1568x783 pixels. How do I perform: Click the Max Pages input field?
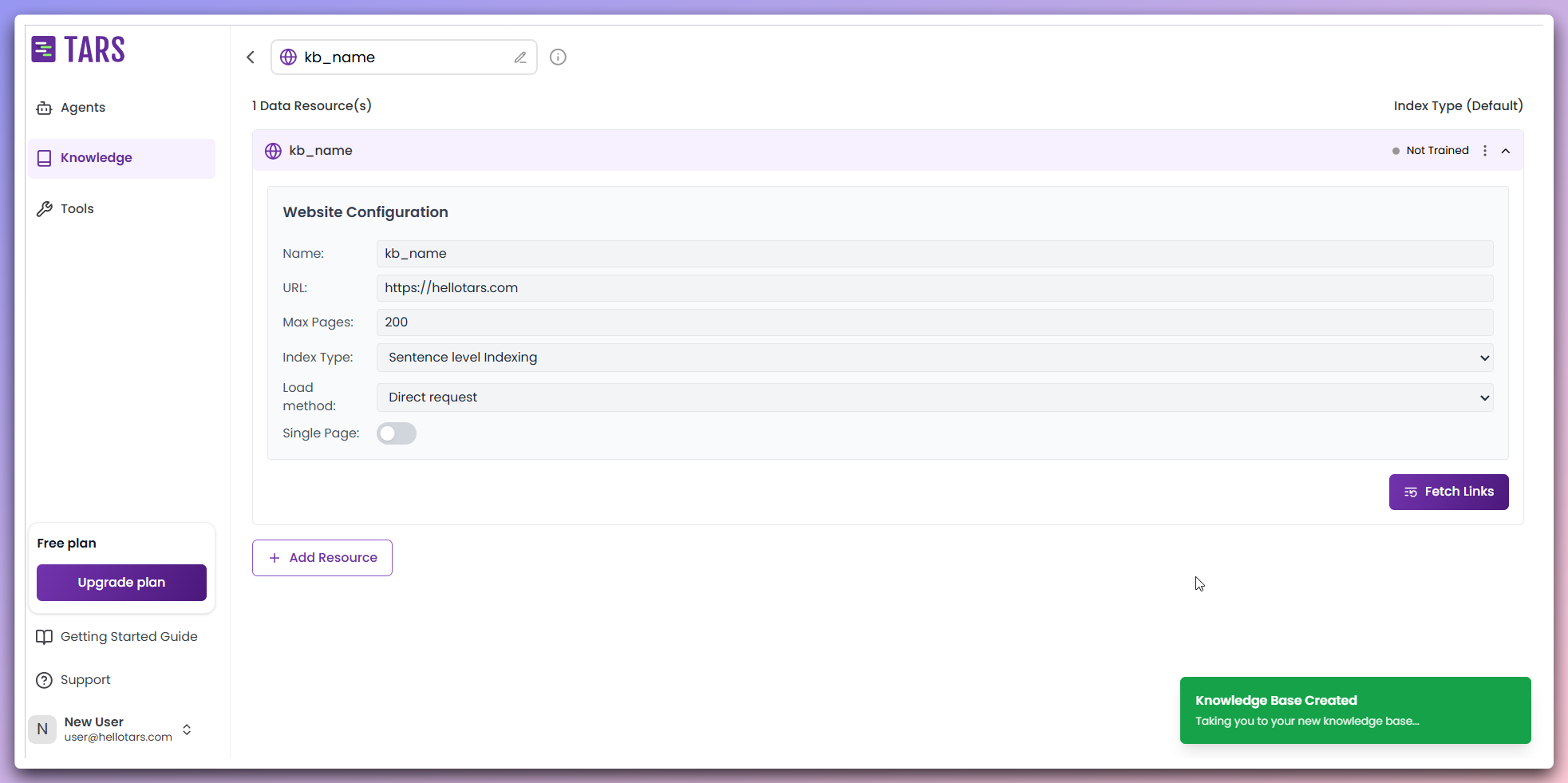tap(934, 322)
